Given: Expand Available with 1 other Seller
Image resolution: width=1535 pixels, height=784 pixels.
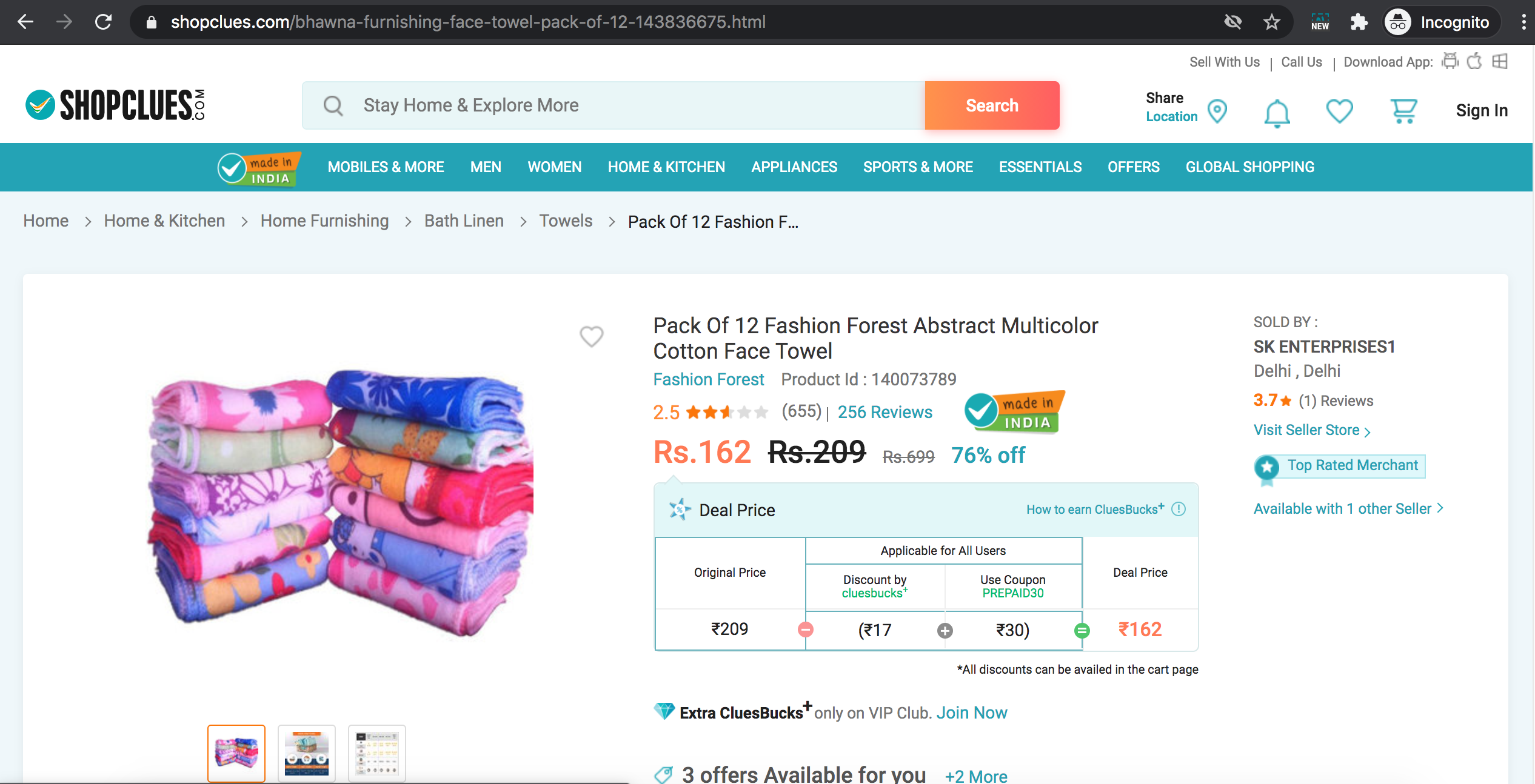Looking at the screenshot, I should click(x=1348, y=509).
